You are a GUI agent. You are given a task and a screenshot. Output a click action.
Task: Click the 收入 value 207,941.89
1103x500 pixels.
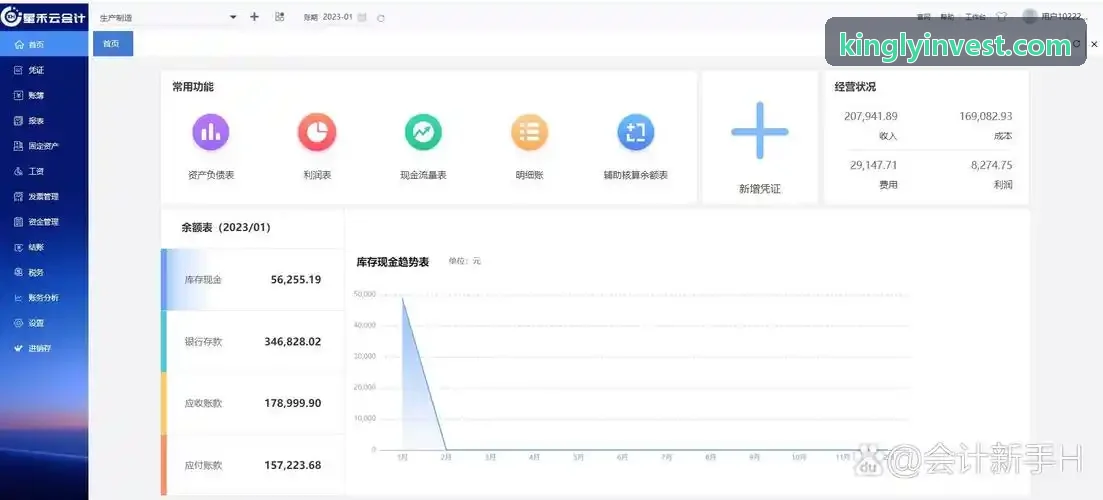tap(871, 116)
